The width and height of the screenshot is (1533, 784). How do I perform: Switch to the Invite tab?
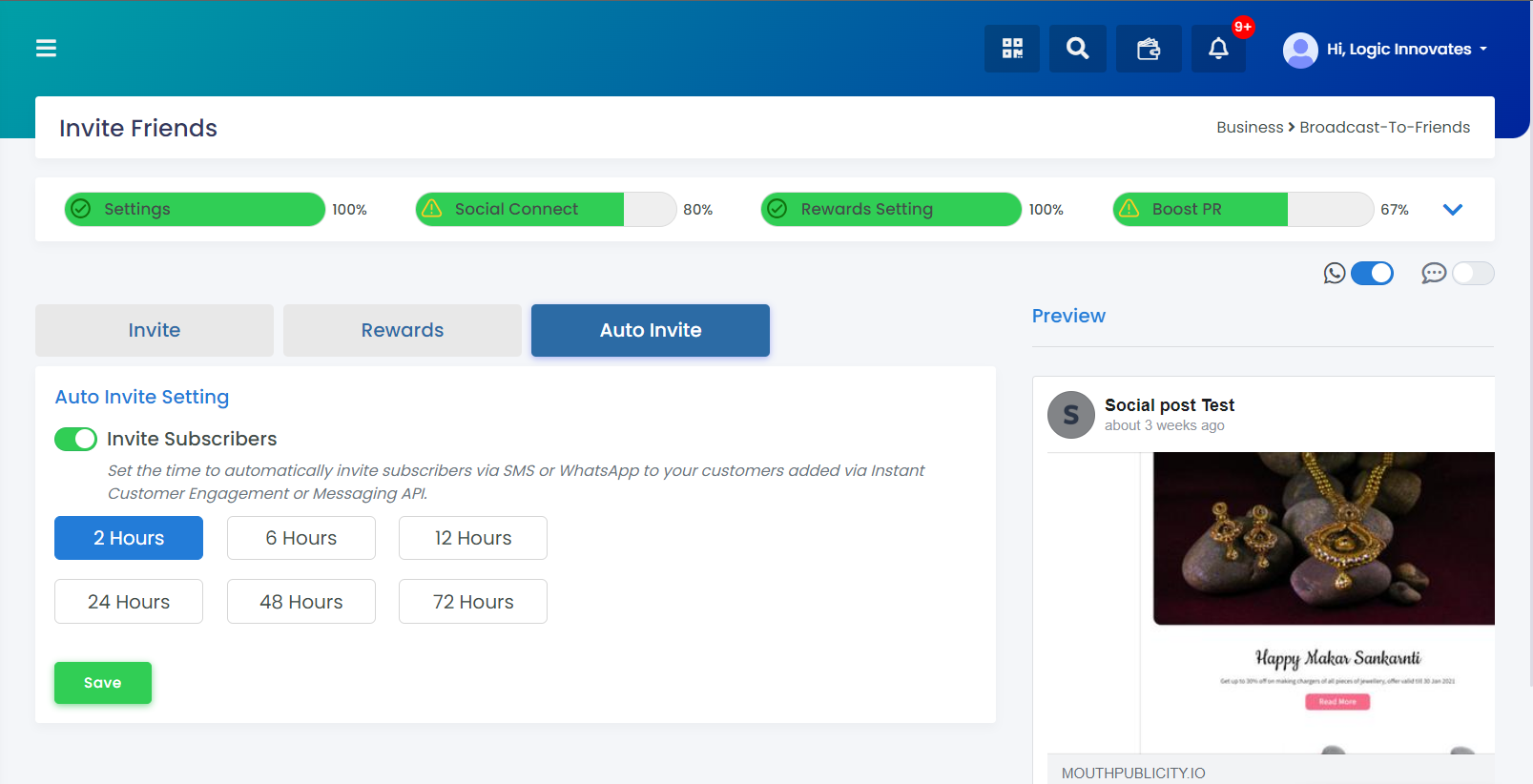[x=155, y=330]
